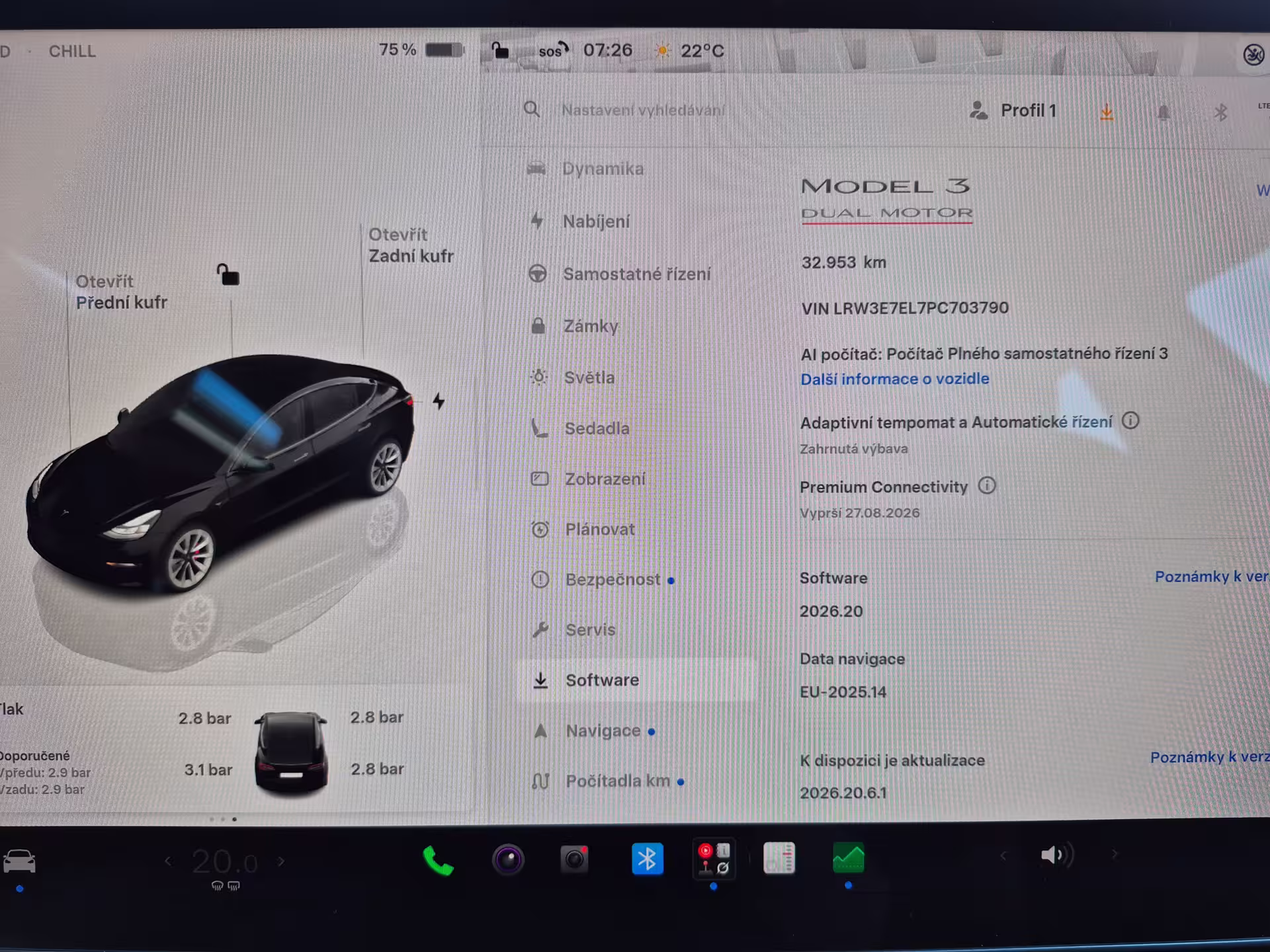Tap the navigation data EU-2025.14 value

point(843,692)
